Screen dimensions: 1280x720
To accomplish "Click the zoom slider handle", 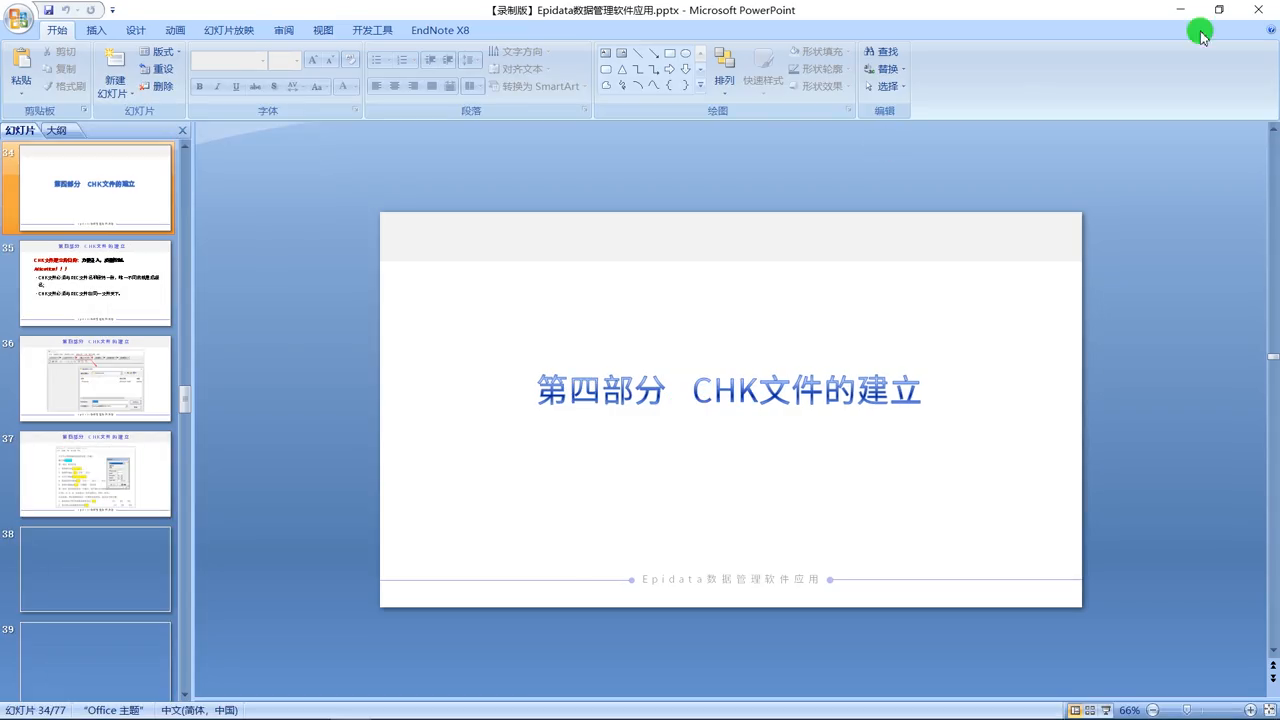I will click(1187, 710).
